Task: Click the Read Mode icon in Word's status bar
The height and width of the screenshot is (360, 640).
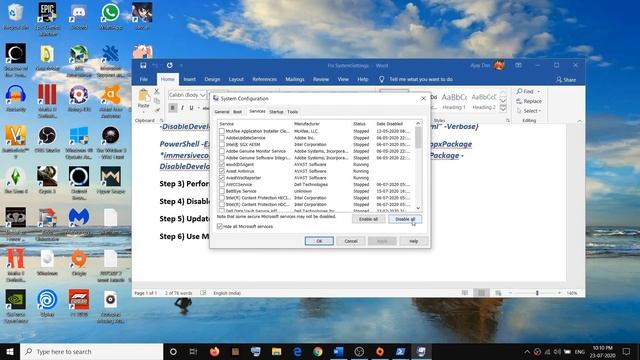Action: pyautogui.click(x=465, y=293)
